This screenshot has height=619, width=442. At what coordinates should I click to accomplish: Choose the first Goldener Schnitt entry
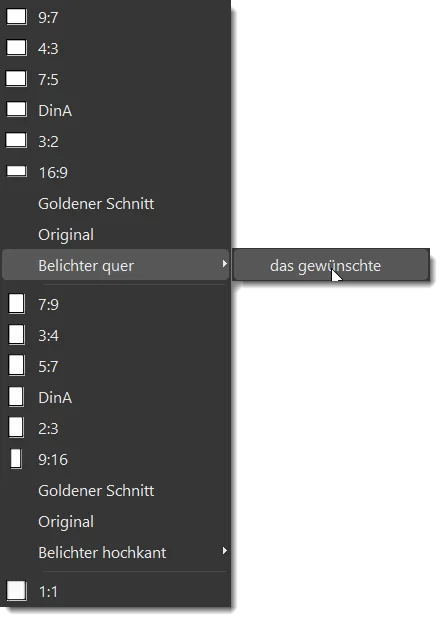115,204
